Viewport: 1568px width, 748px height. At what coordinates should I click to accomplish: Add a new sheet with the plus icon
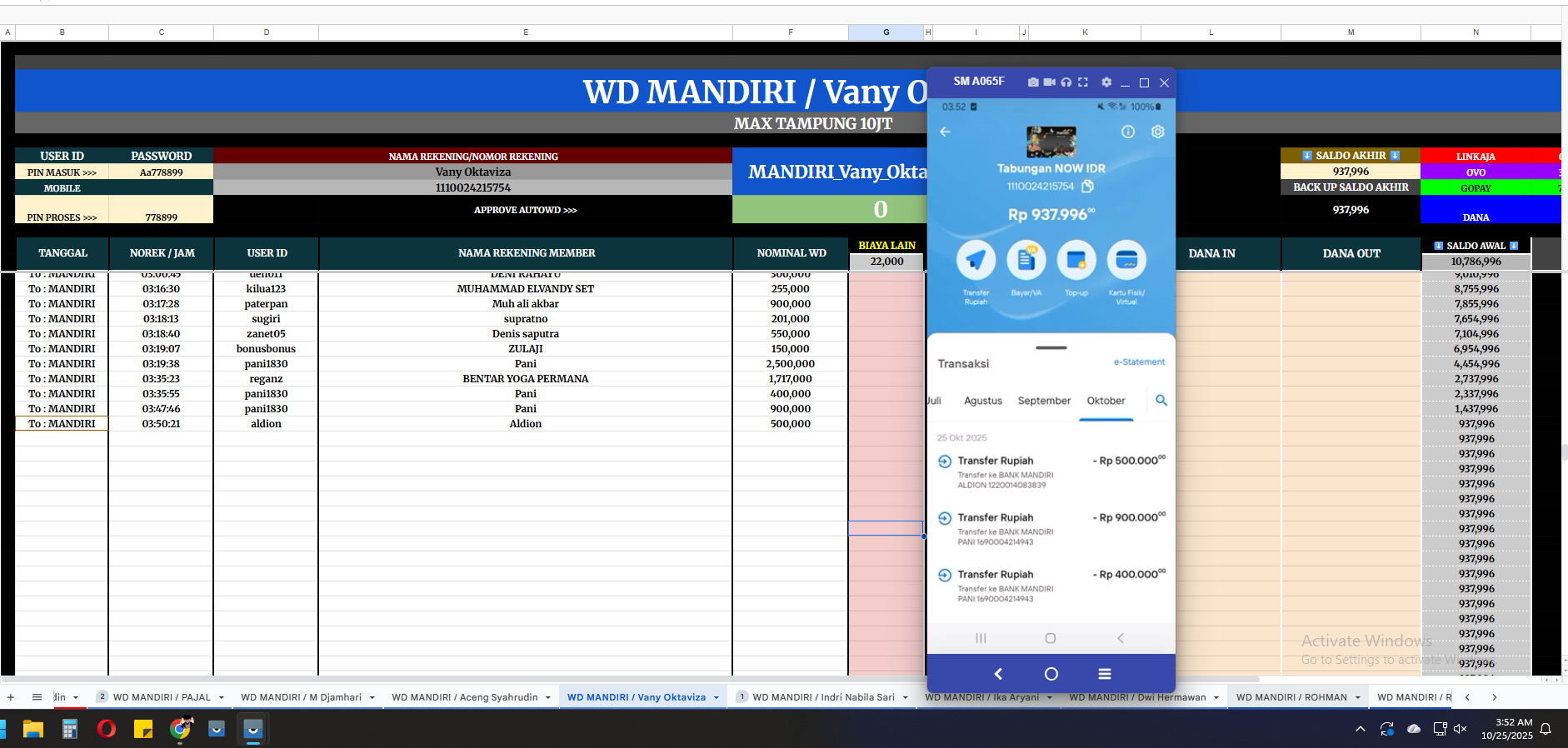[11, 697]
